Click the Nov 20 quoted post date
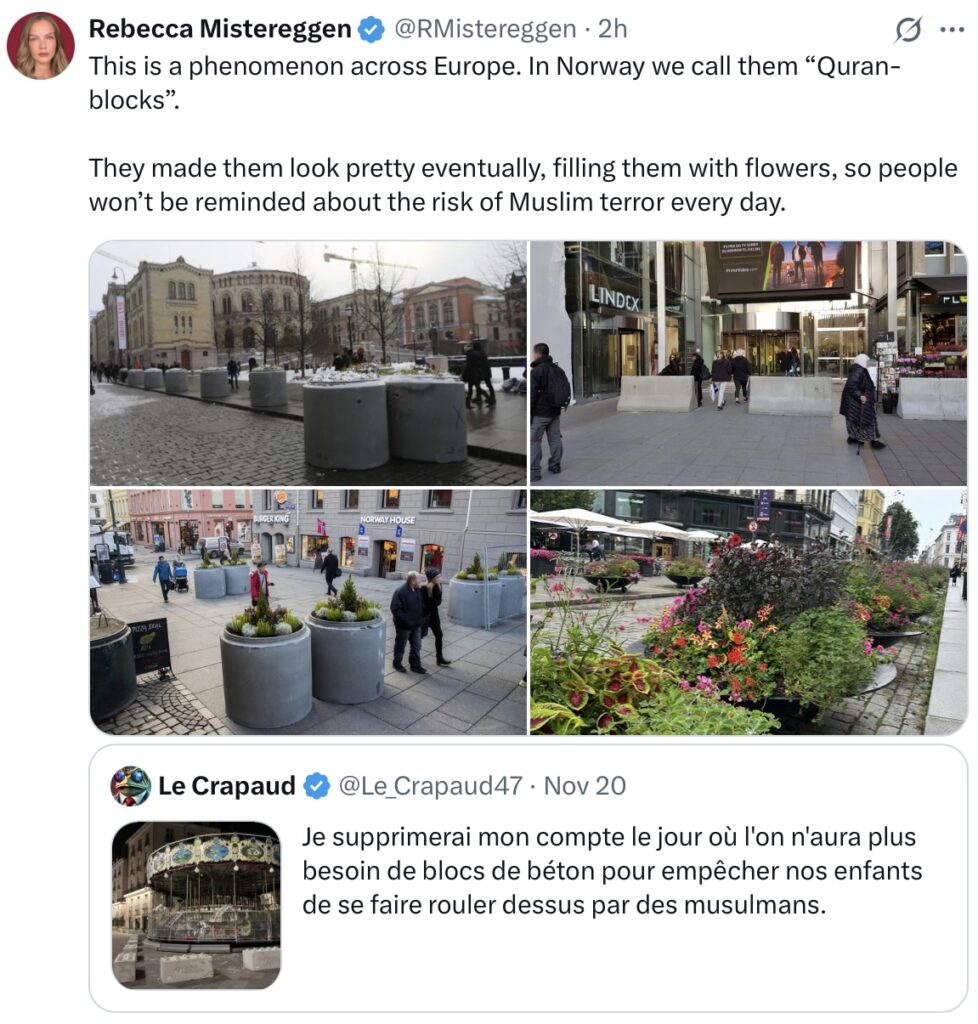This screenshot has width=978, height=1024. pyautogui.click(x=584, y=786)
